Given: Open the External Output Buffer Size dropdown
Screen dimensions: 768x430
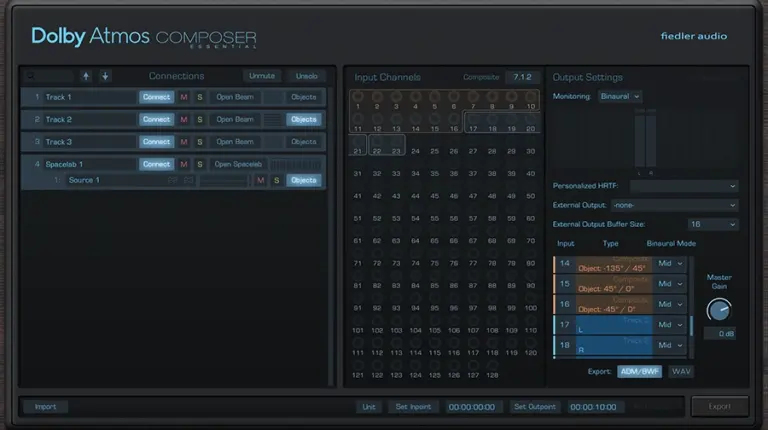Looking at the screenshot, I should [712, 224].
